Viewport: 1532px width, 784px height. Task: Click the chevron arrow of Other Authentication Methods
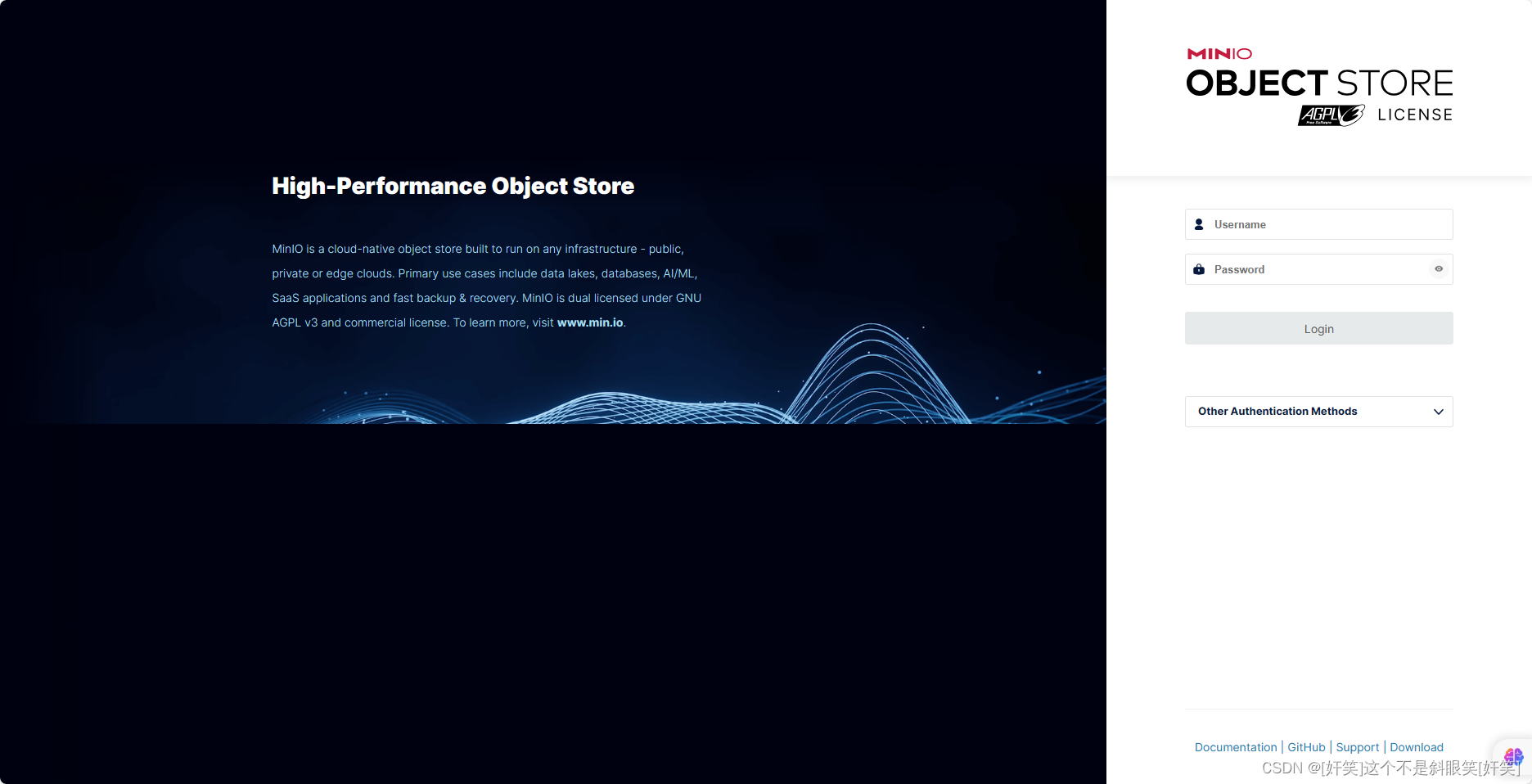[1439, 412]
